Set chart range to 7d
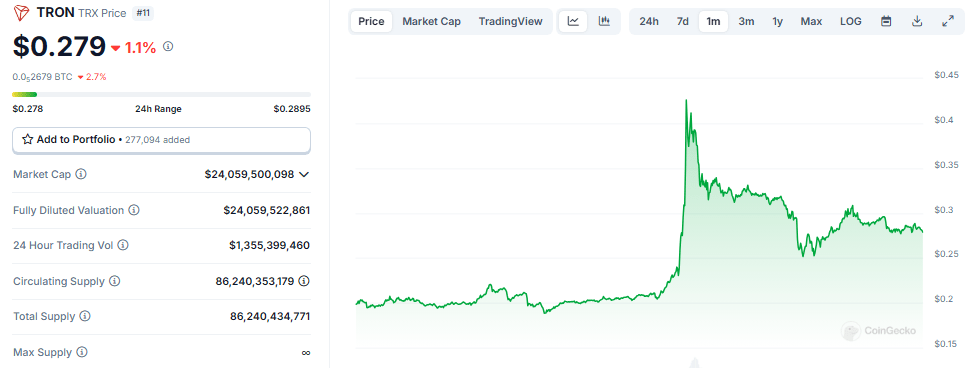Screen dimensions: 977x368 pyautogui.click(x=683, y=21)
